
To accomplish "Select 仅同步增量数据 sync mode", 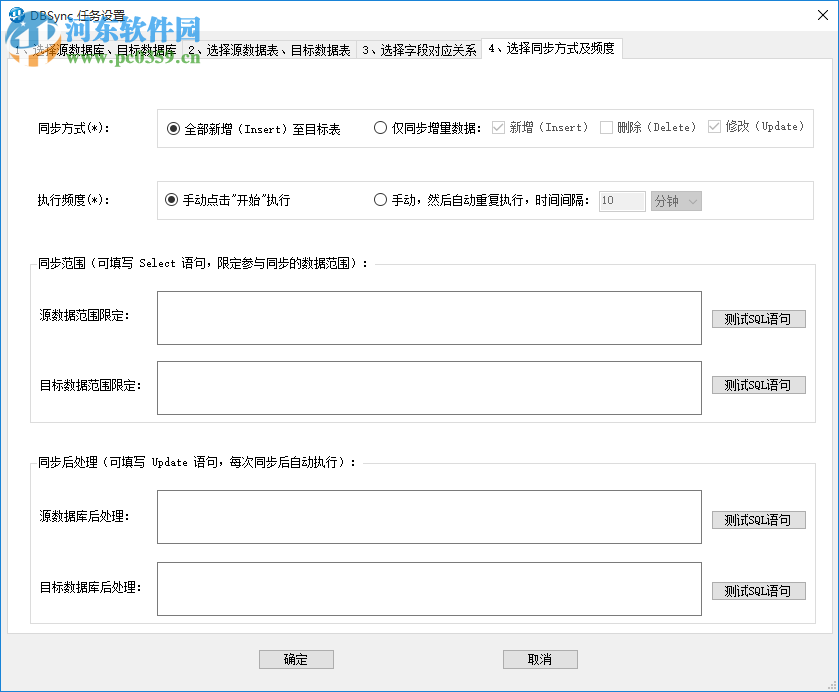I will coord(381,127).
